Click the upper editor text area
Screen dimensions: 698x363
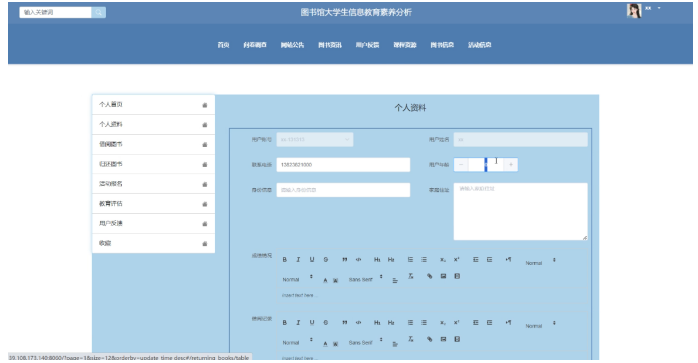(x=432, y=296)
